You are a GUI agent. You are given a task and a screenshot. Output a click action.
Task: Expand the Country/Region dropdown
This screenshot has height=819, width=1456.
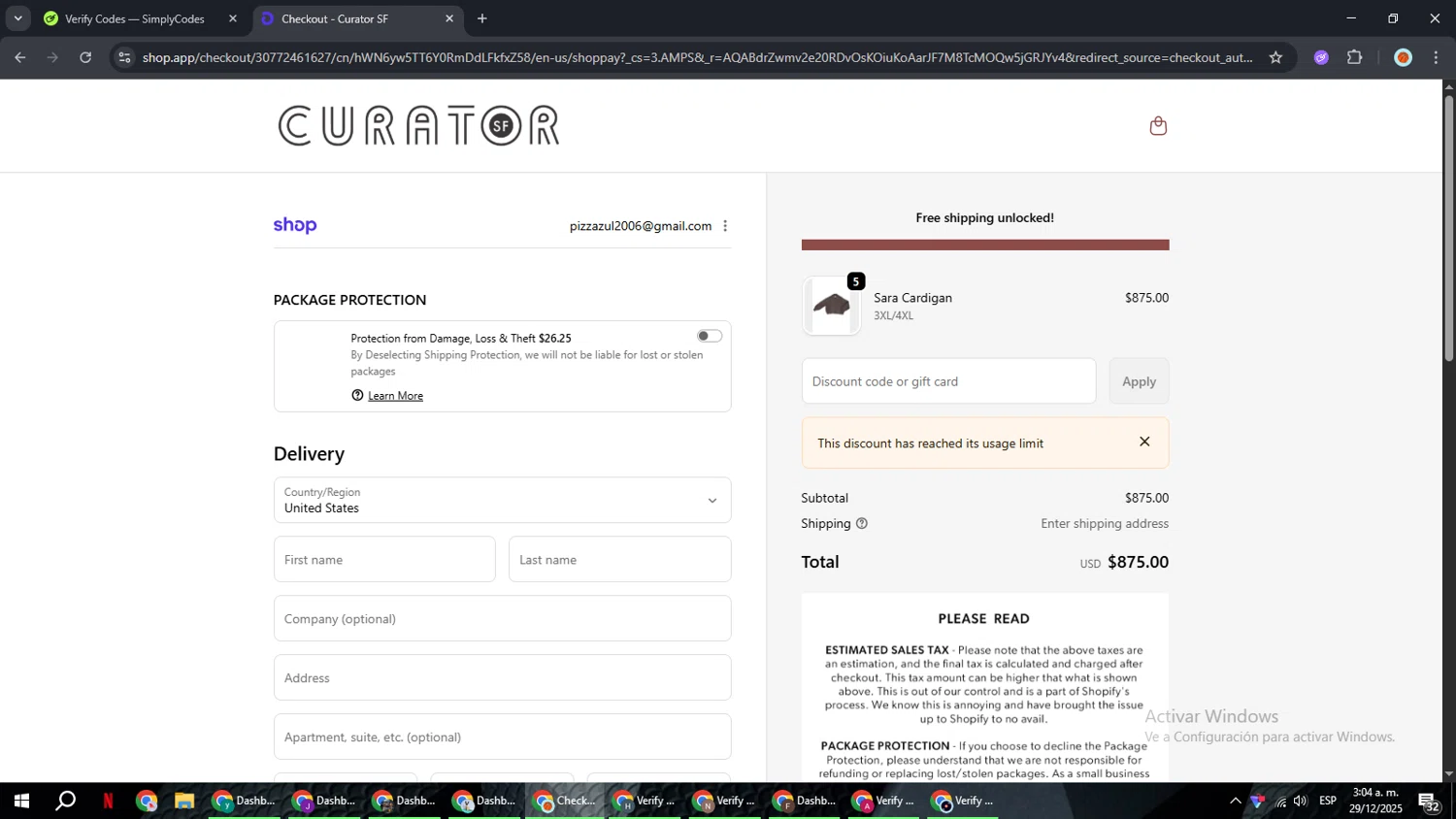[502, 500]
